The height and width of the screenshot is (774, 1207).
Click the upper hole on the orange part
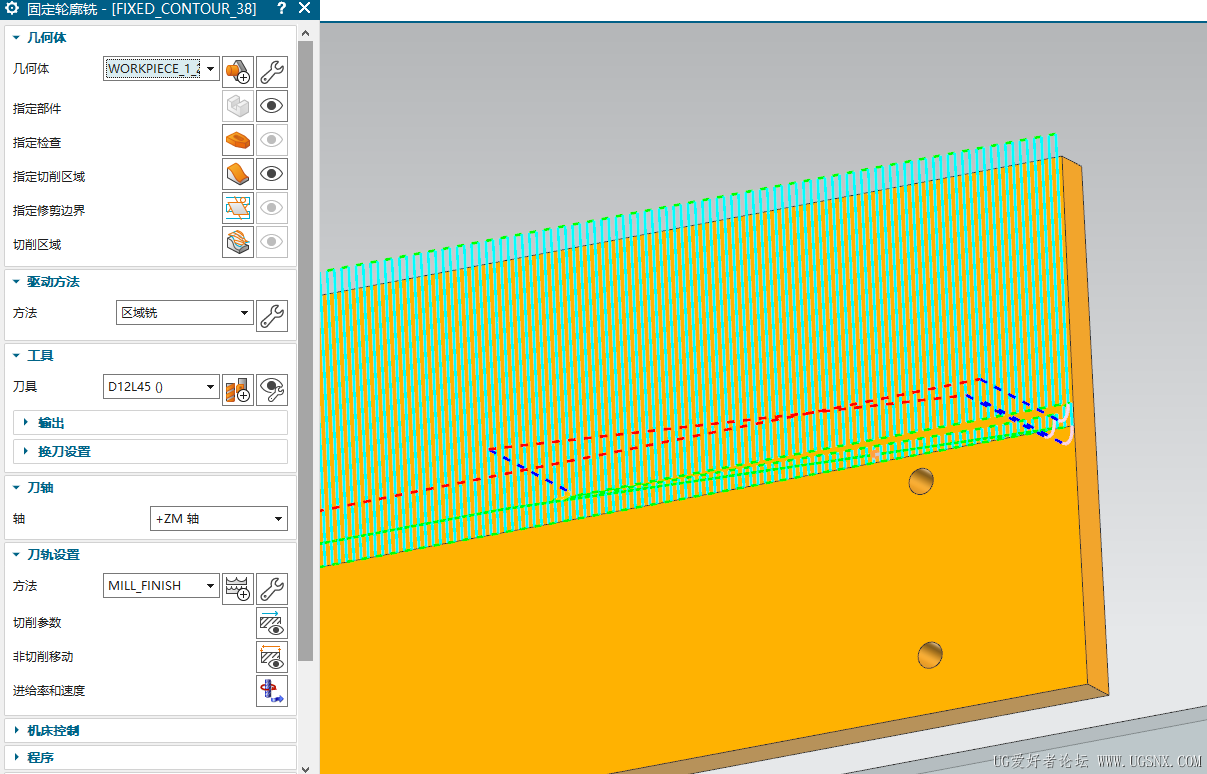(922, 482)
